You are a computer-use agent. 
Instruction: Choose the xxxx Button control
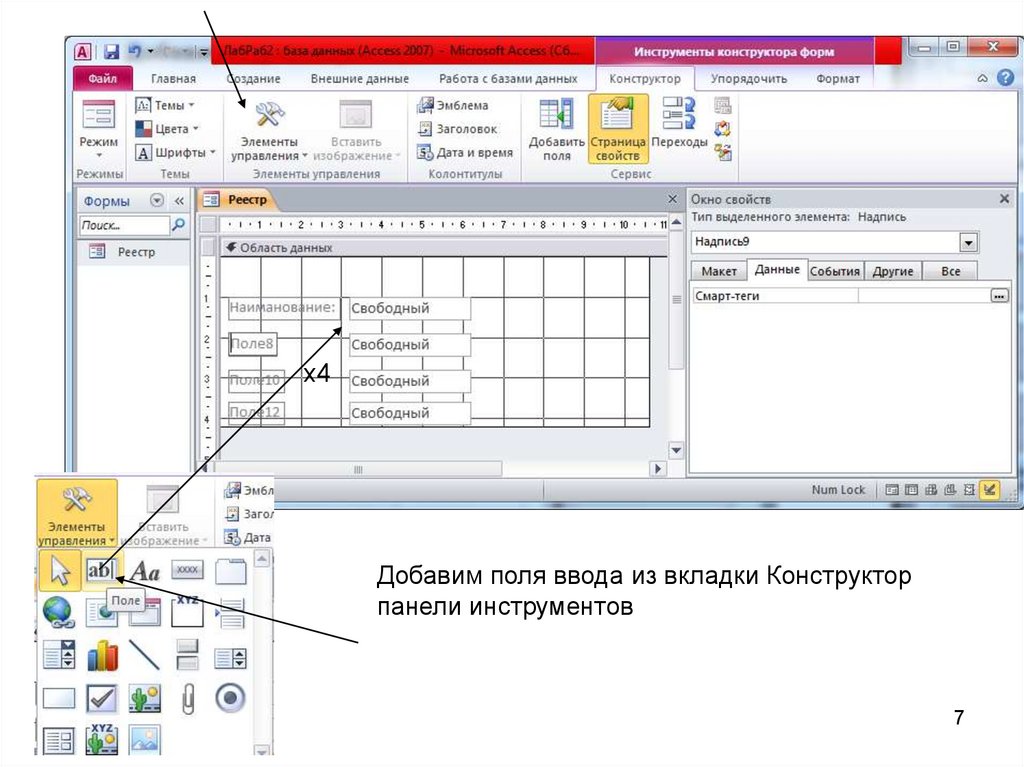pyautogui.click(x=187, y=570)
